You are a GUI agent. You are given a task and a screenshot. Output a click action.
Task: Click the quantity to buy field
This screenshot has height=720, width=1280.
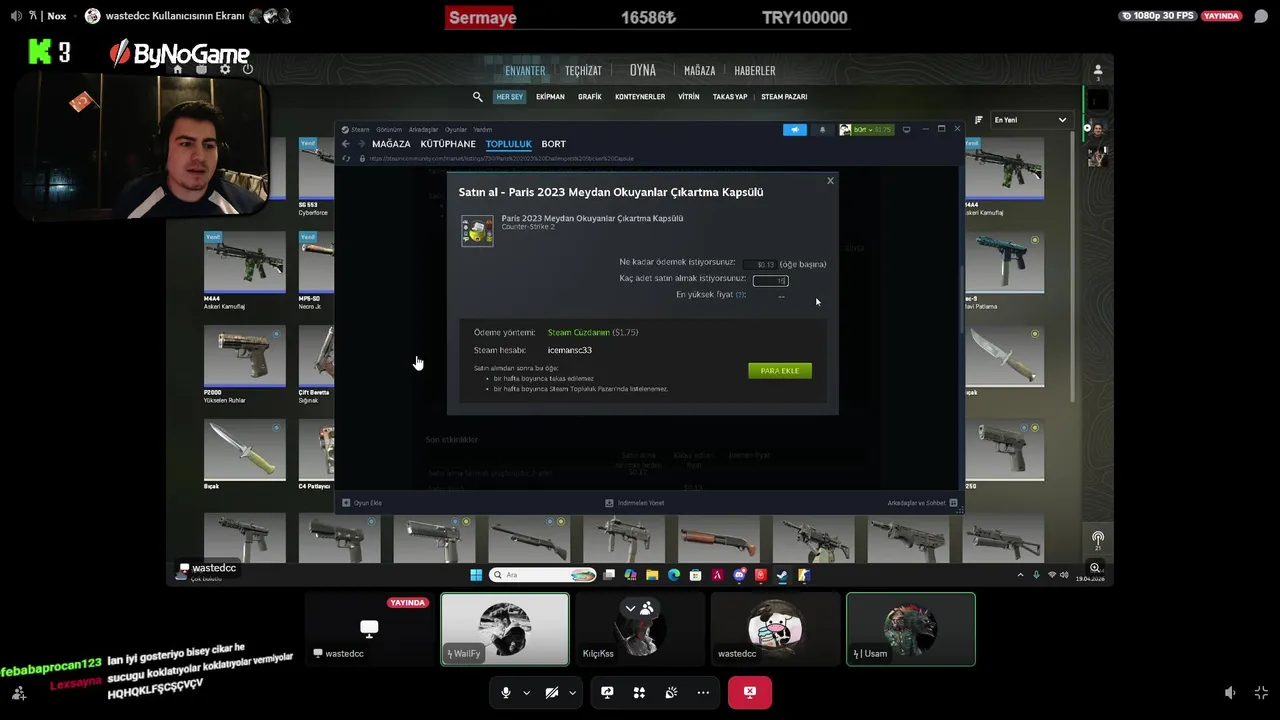(x=771, y=281)
